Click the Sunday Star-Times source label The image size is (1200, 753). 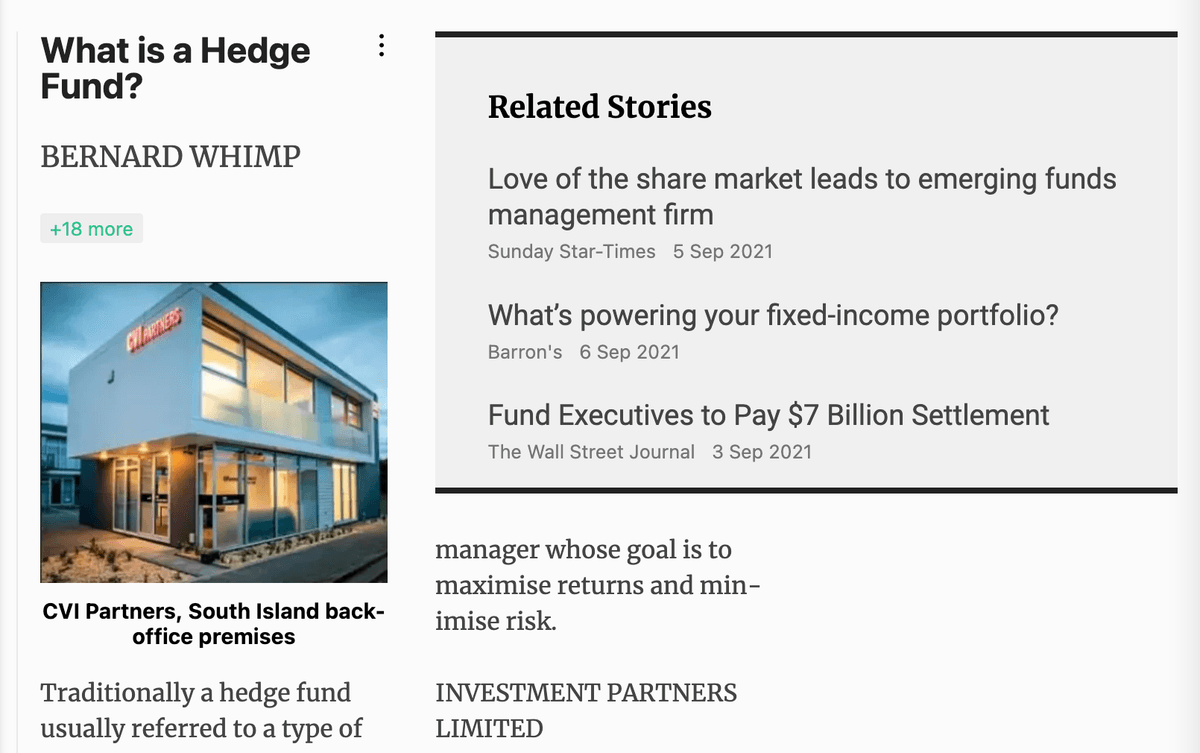(x=571, y=252)
